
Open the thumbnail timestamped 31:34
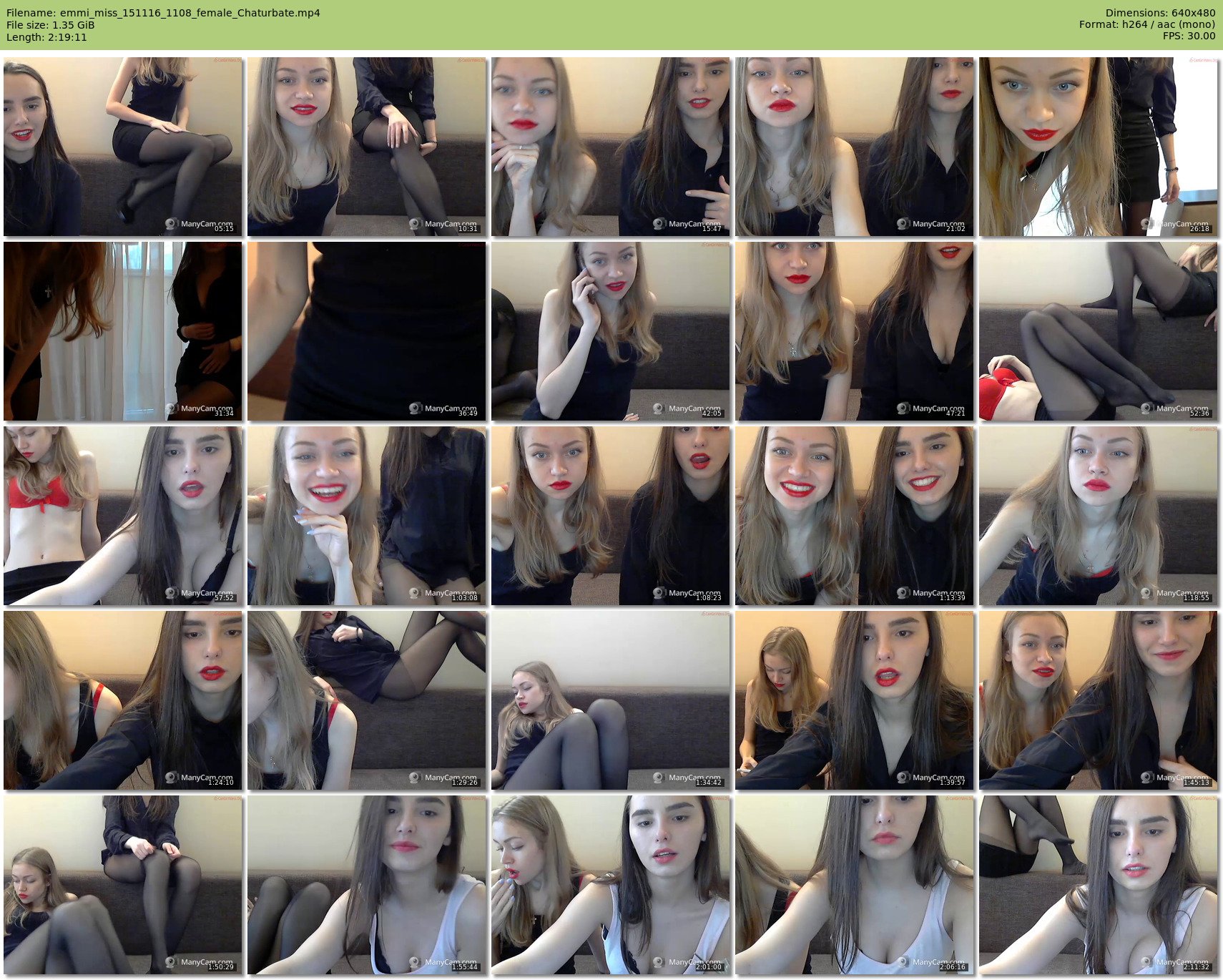pos(123,331)
